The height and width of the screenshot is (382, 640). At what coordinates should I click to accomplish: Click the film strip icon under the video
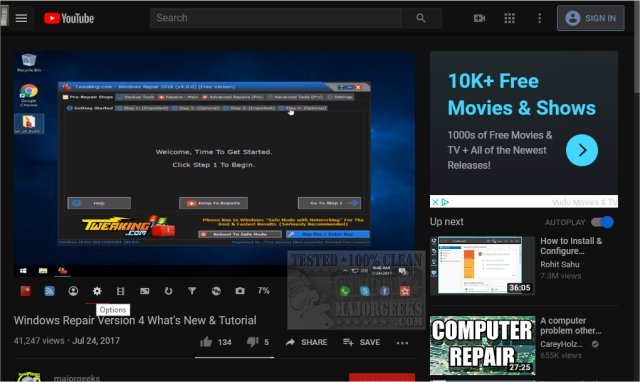[120, 291]
